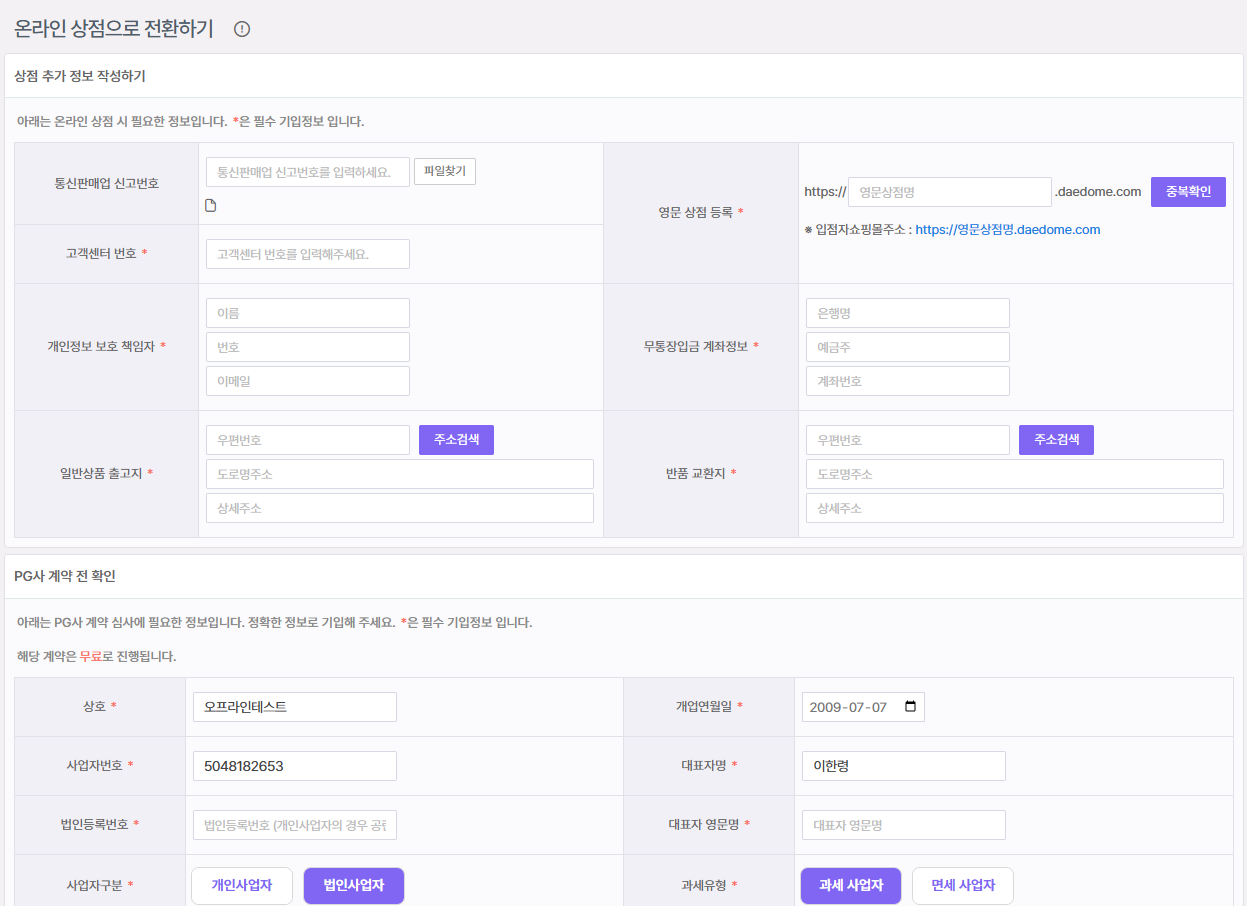Click the file document icon under 통신판매업 field
The image size is (1247, 906).
click(x=210, y=206)
